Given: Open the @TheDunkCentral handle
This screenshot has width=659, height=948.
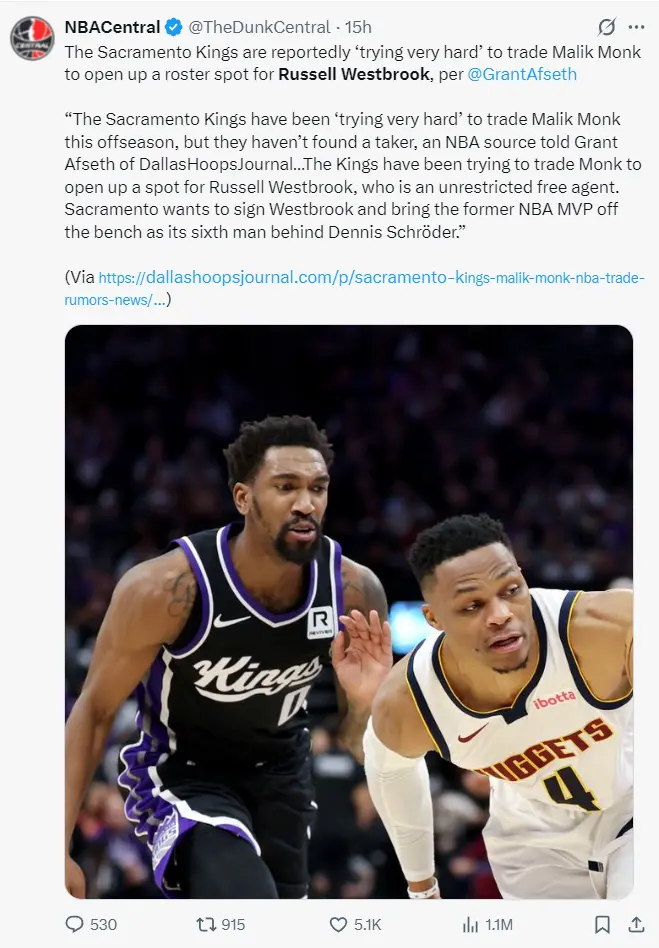Looking at the screenshot, I should pyautogui.click(x=259, y=27).
